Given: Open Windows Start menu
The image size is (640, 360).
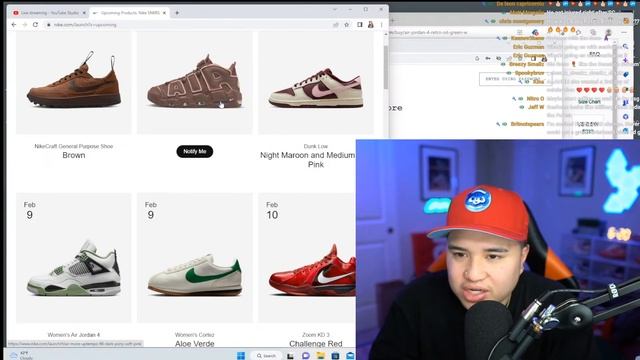Looking at the screenshot, I should (x=241, y=356).
